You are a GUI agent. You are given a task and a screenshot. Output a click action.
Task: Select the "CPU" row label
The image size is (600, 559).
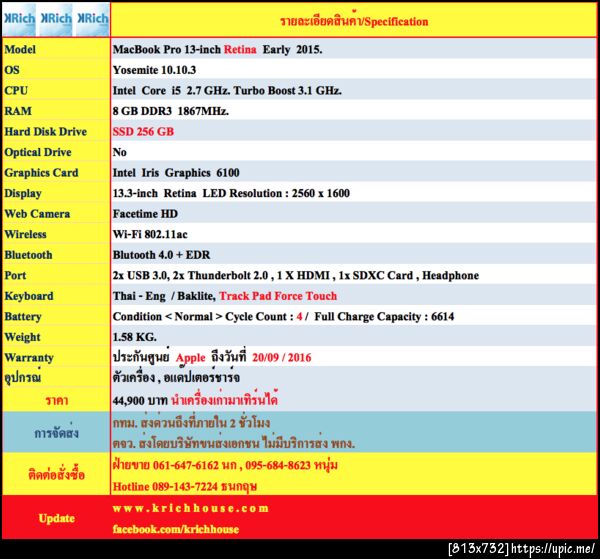pyautogui.click(x=16, y=91)
